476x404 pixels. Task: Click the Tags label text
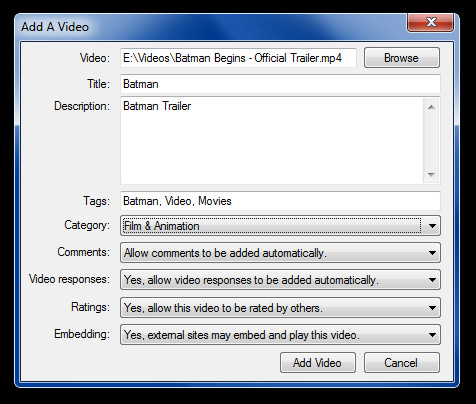pyautogui.click(x=96, y=201)
